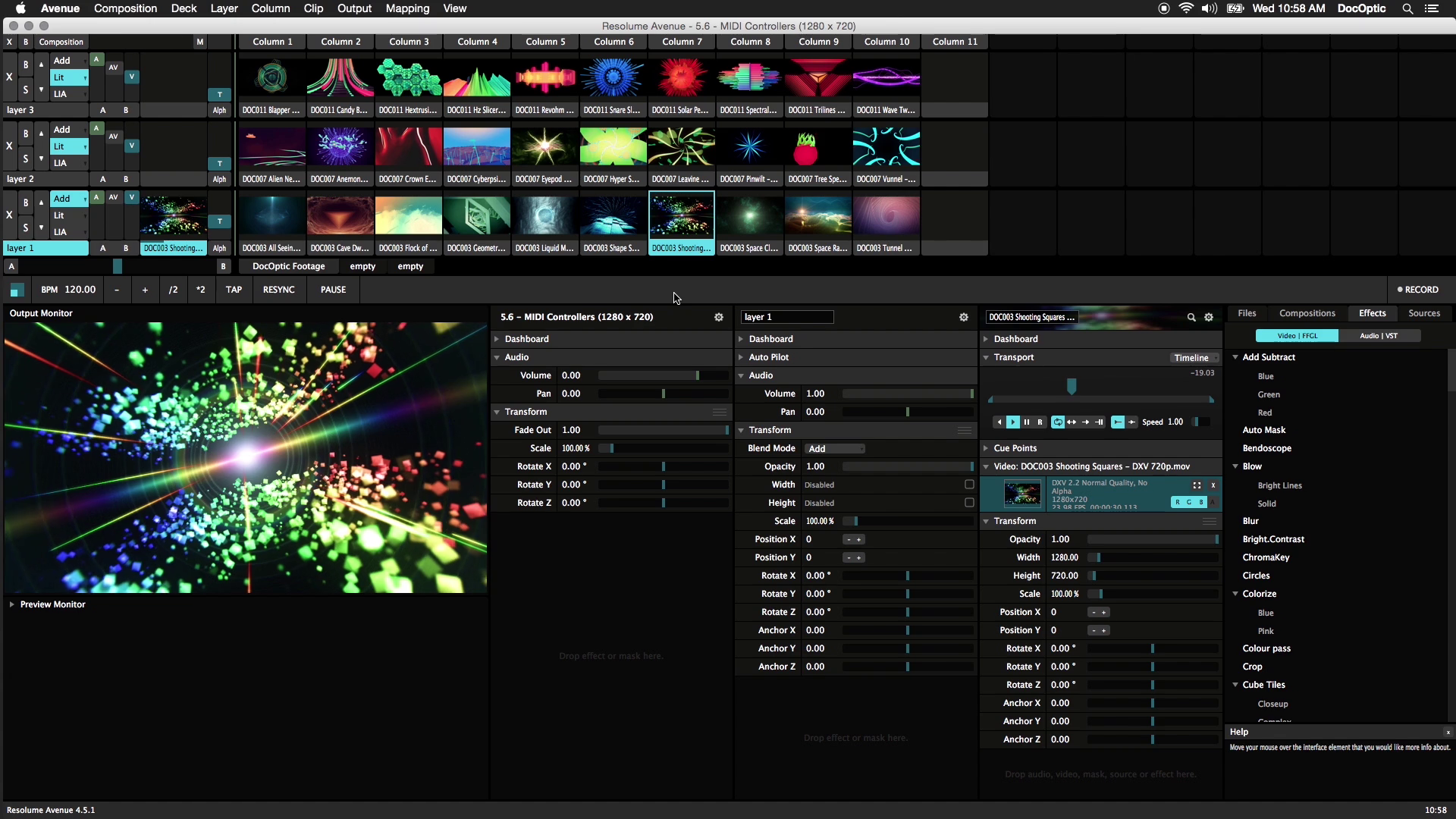Toggle layer 1 Width disabled checkbox
The image size is (1456, 819).
tap(969, 485)
